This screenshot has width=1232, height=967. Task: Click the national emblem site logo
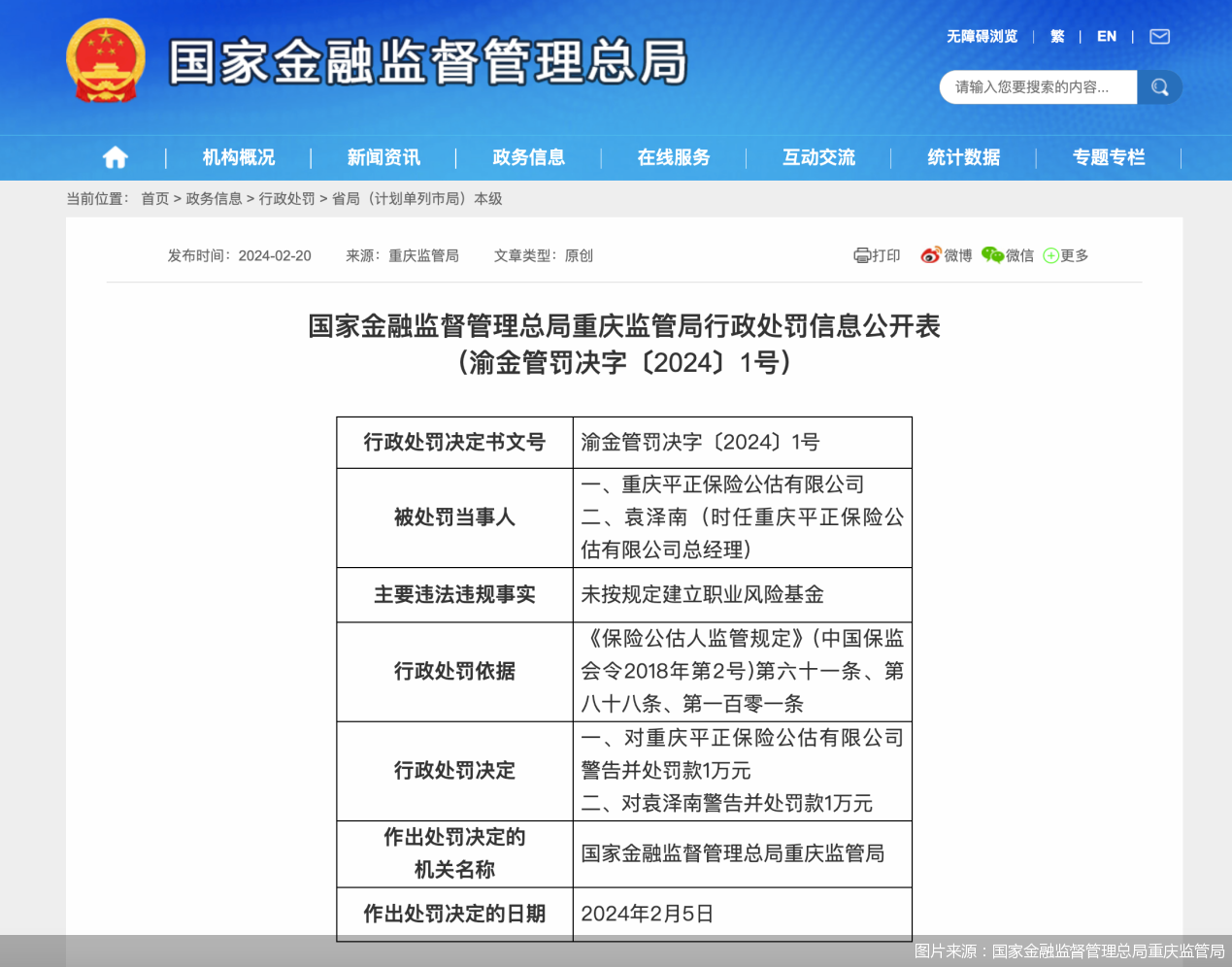point(106,62)
